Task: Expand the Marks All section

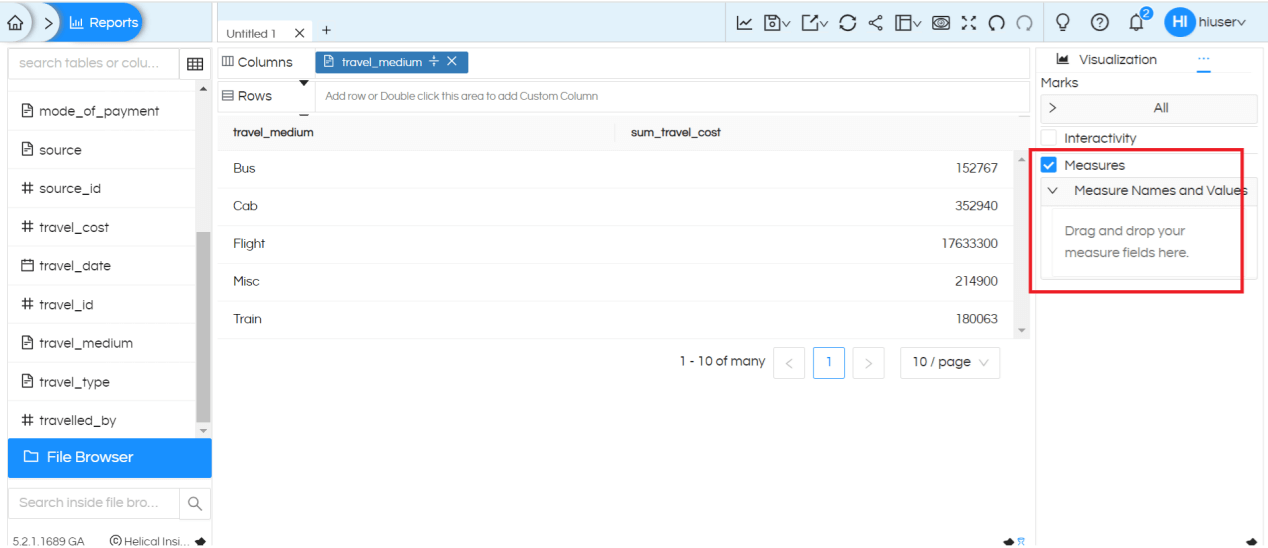Action: [1149, 108]
